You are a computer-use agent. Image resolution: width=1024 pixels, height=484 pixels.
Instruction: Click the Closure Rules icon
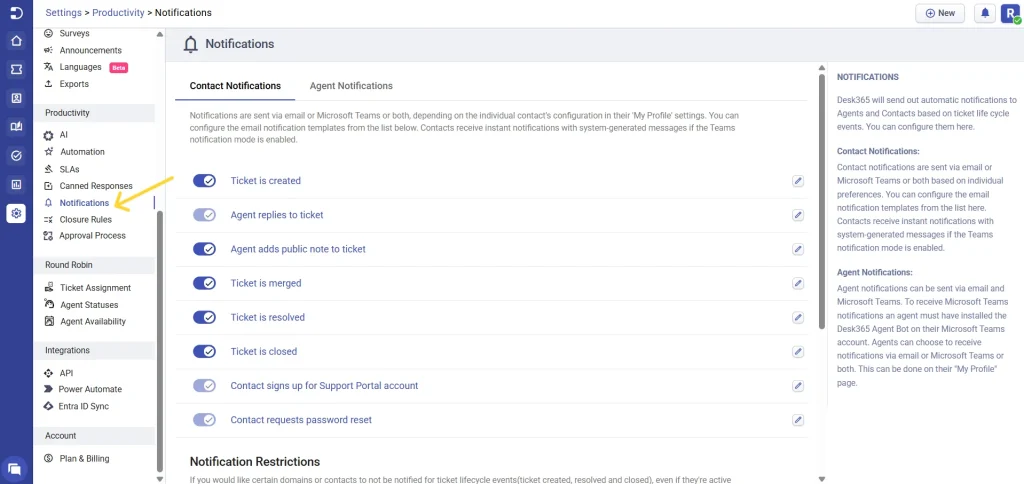(48, 219)
